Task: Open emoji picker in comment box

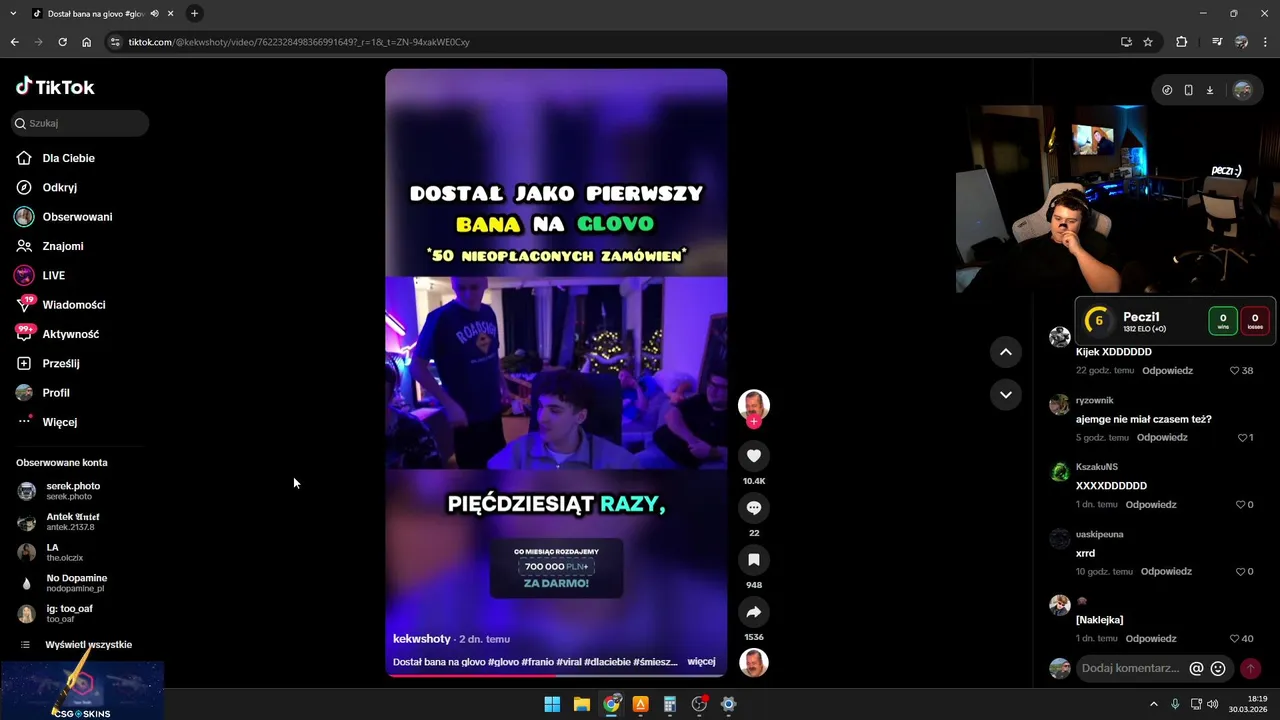Action: point(1218,668)
